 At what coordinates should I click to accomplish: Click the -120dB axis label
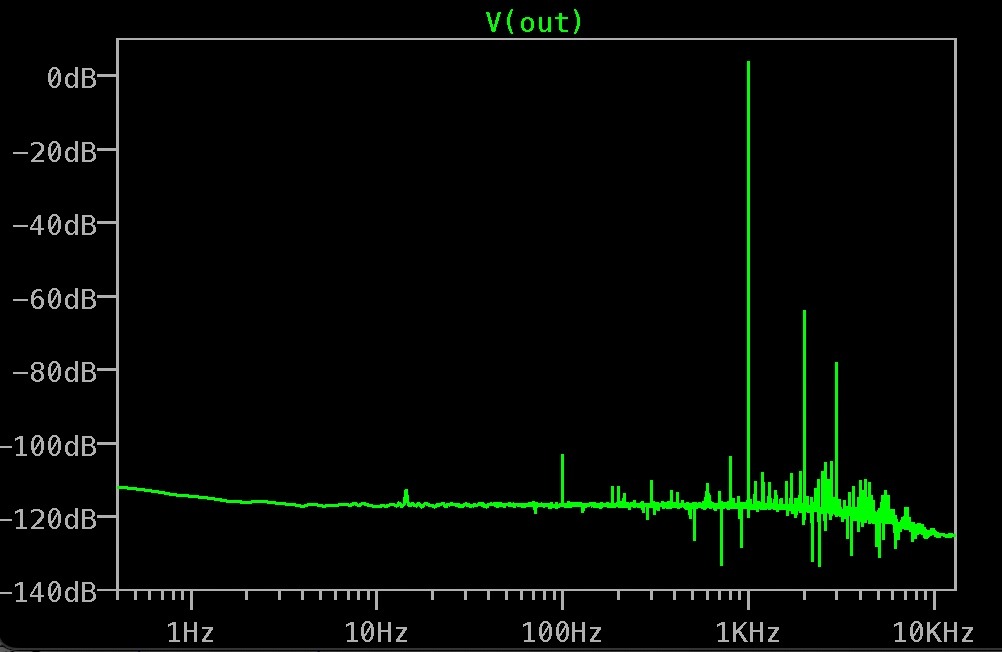pyautogui.click(x=49, y=519)
